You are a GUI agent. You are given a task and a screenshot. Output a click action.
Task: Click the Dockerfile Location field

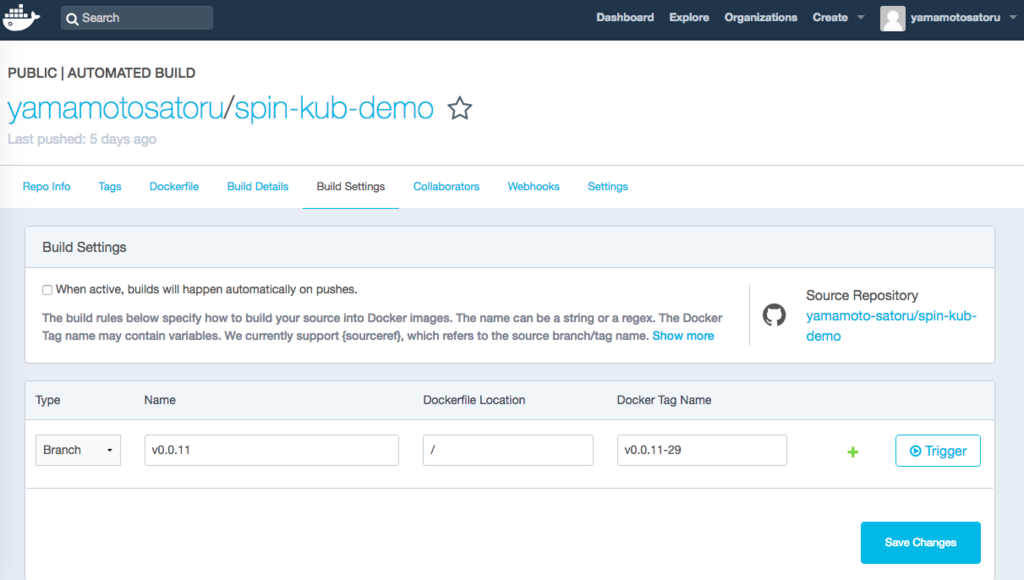tap(508, 450)
